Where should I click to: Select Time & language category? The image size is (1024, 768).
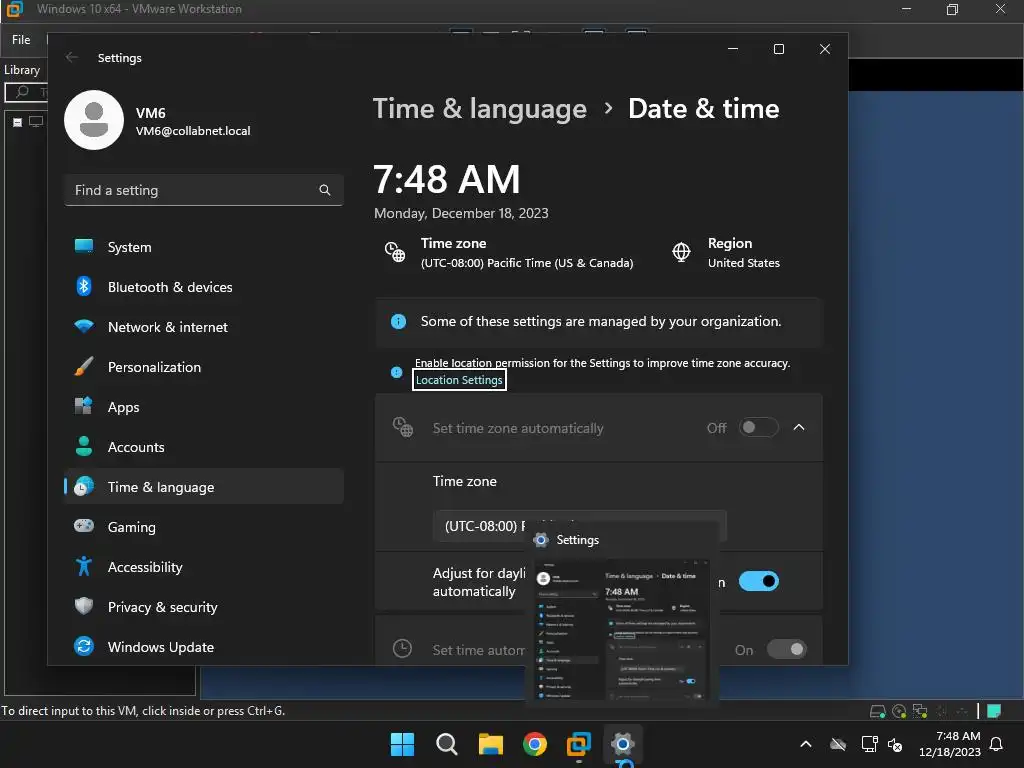tap(204, 487)
